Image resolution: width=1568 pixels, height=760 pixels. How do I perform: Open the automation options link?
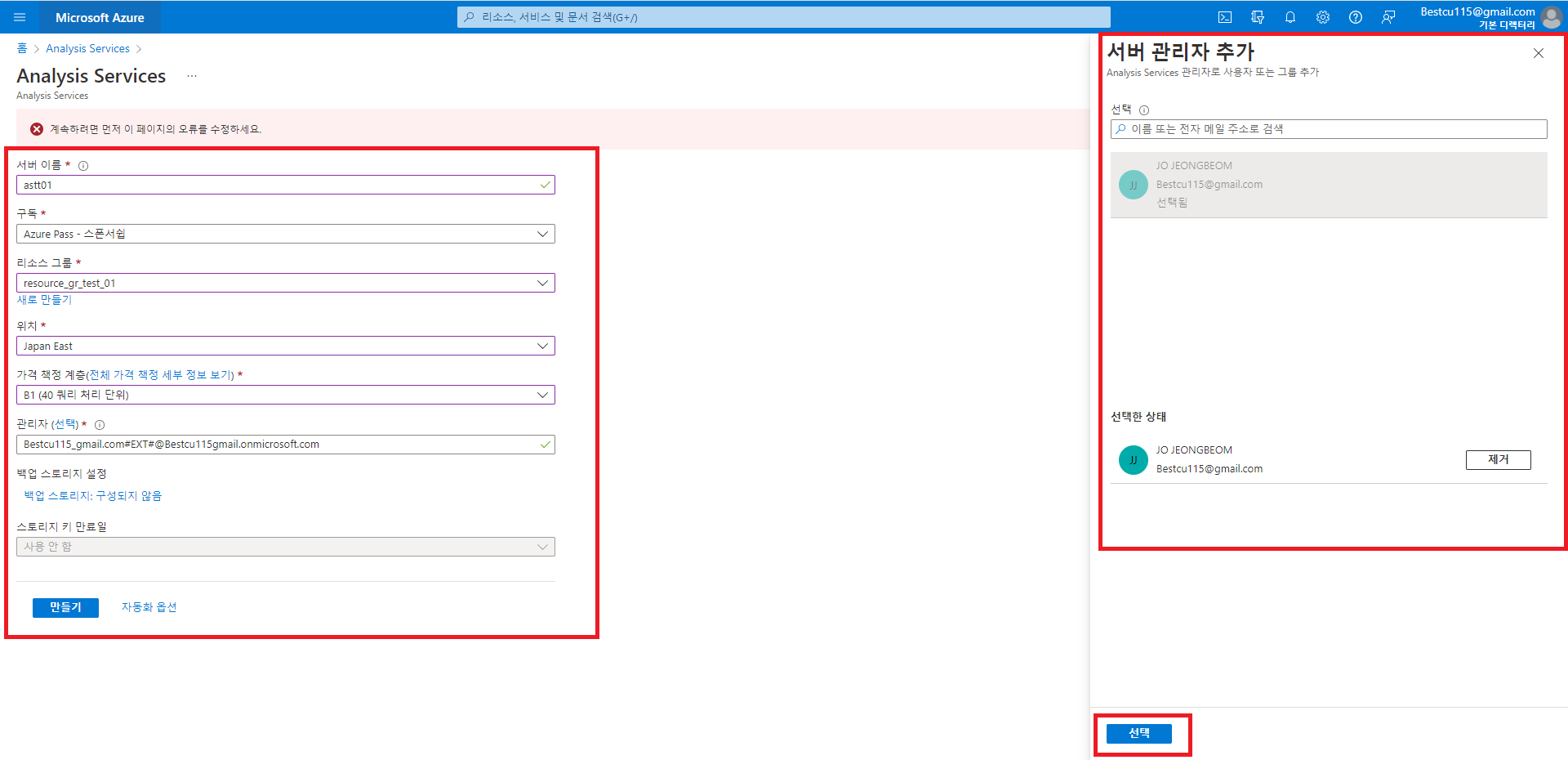pos(149,607)
